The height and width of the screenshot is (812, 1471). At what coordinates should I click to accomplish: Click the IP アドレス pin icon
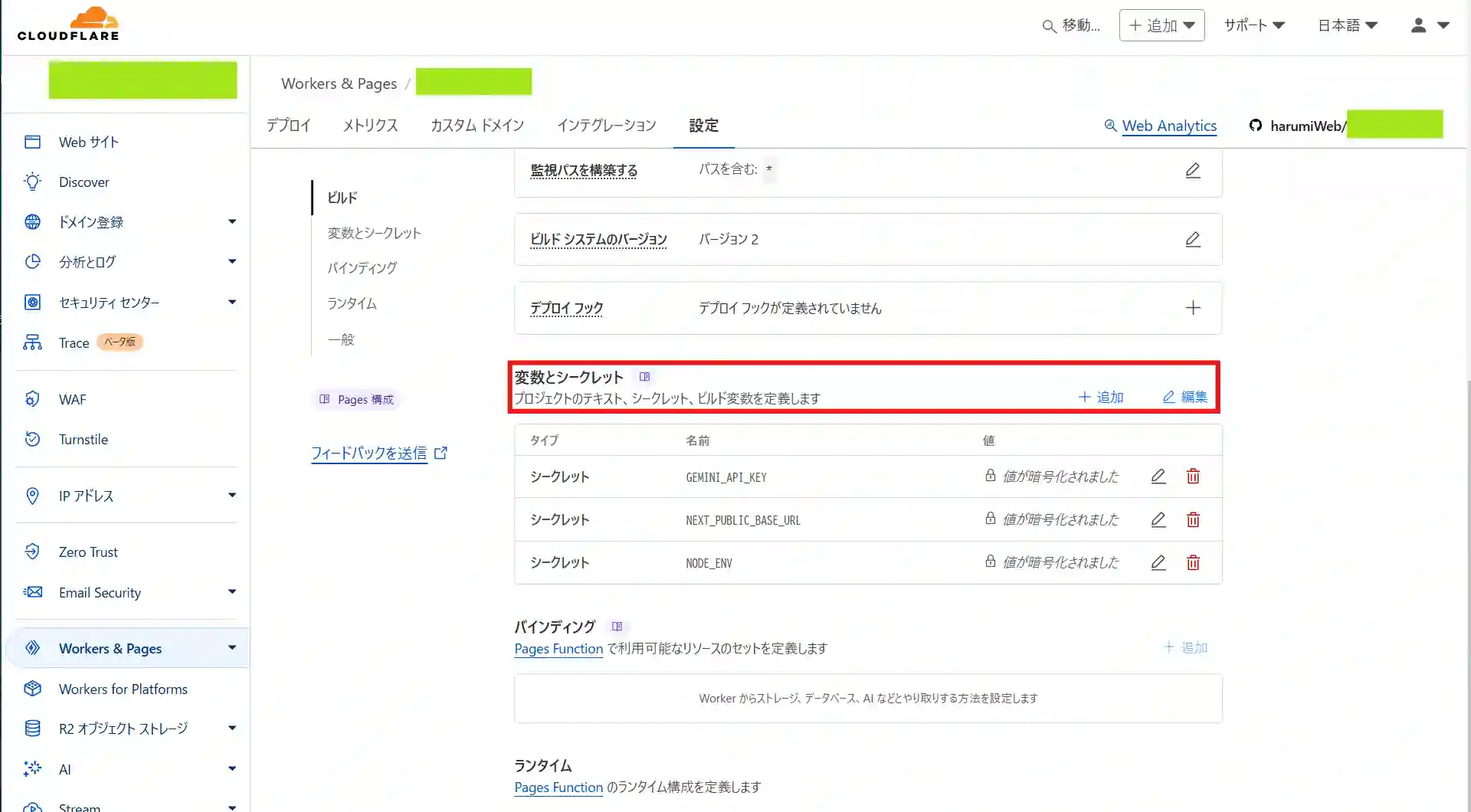pos(32,496)
